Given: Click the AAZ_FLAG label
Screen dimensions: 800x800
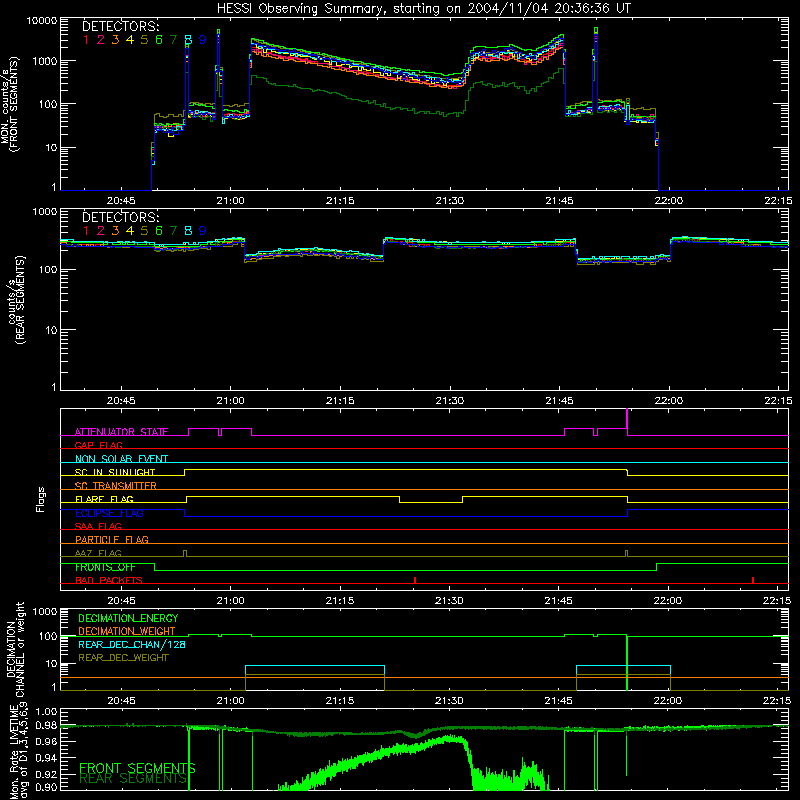Looking at the screenshot, I should pyautogui.click(x=98, y=553).
